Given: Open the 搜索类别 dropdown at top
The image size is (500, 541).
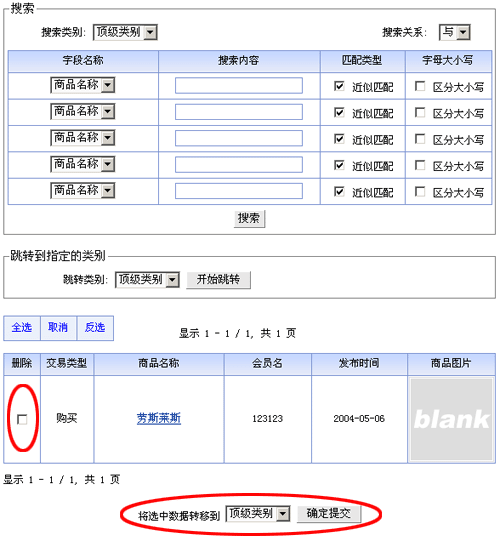Looking at the screenshot, I should click(125, 32).
